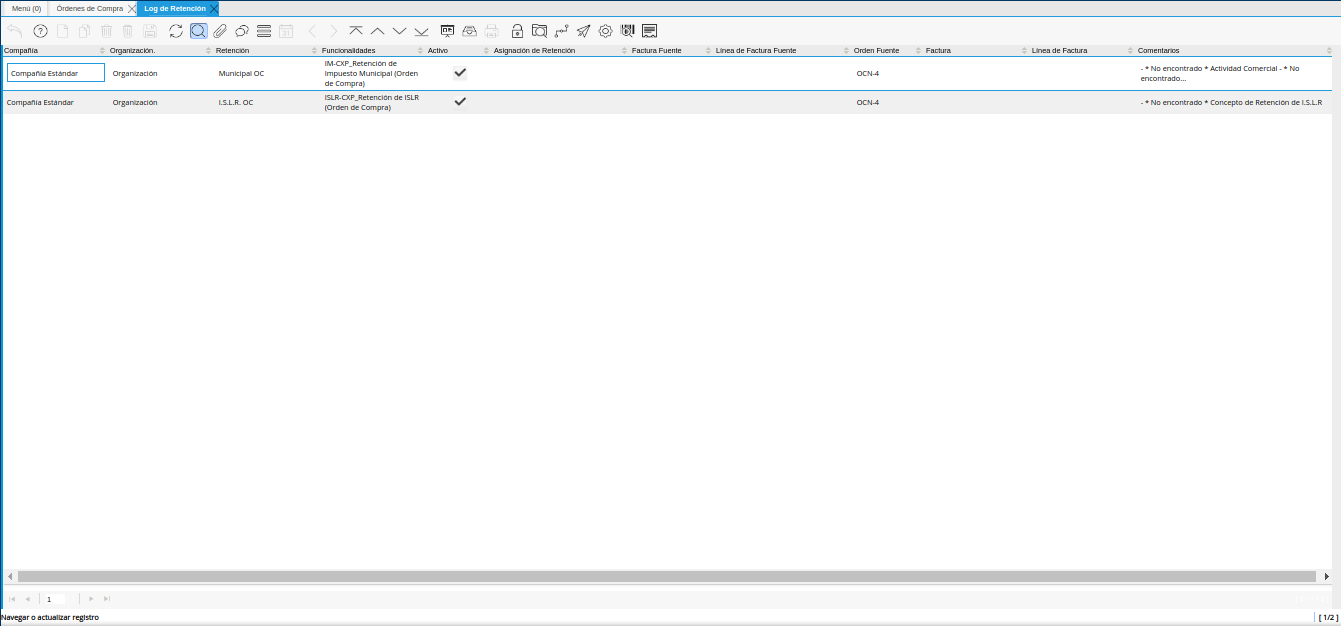Jump to the first record icon
Viewport: 1341px width, 626px height.
tap(356, 31)
